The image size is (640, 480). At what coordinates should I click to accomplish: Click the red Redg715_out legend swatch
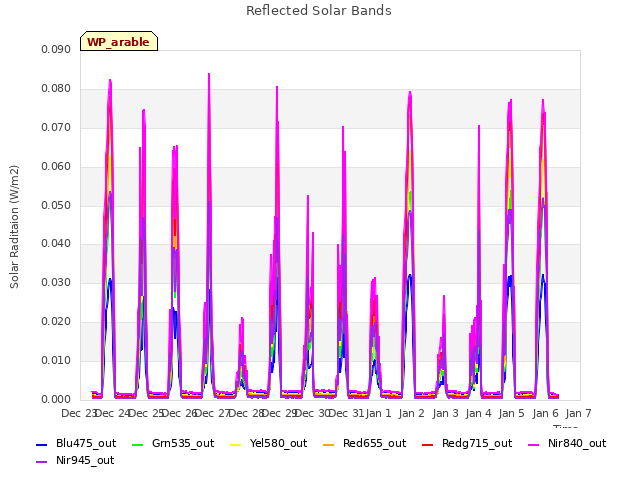(x=427, y=444)
